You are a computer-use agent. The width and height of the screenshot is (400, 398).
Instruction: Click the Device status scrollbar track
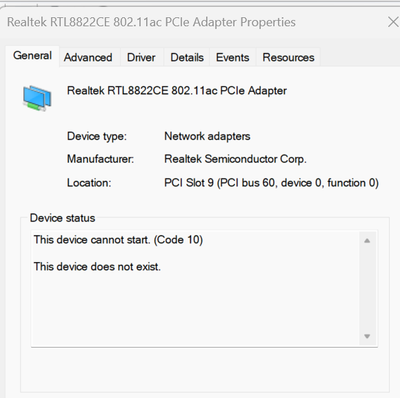(x=367, y=289)
